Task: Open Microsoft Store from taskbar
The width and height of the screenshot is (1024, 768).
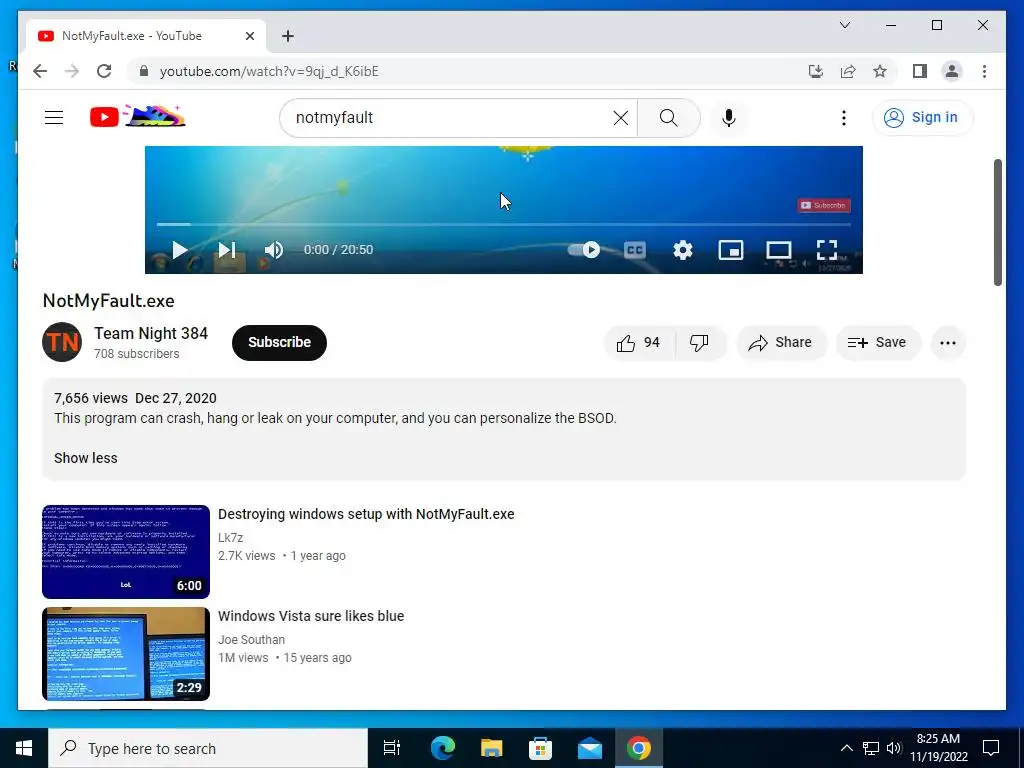Action: [x=540, y=748]
